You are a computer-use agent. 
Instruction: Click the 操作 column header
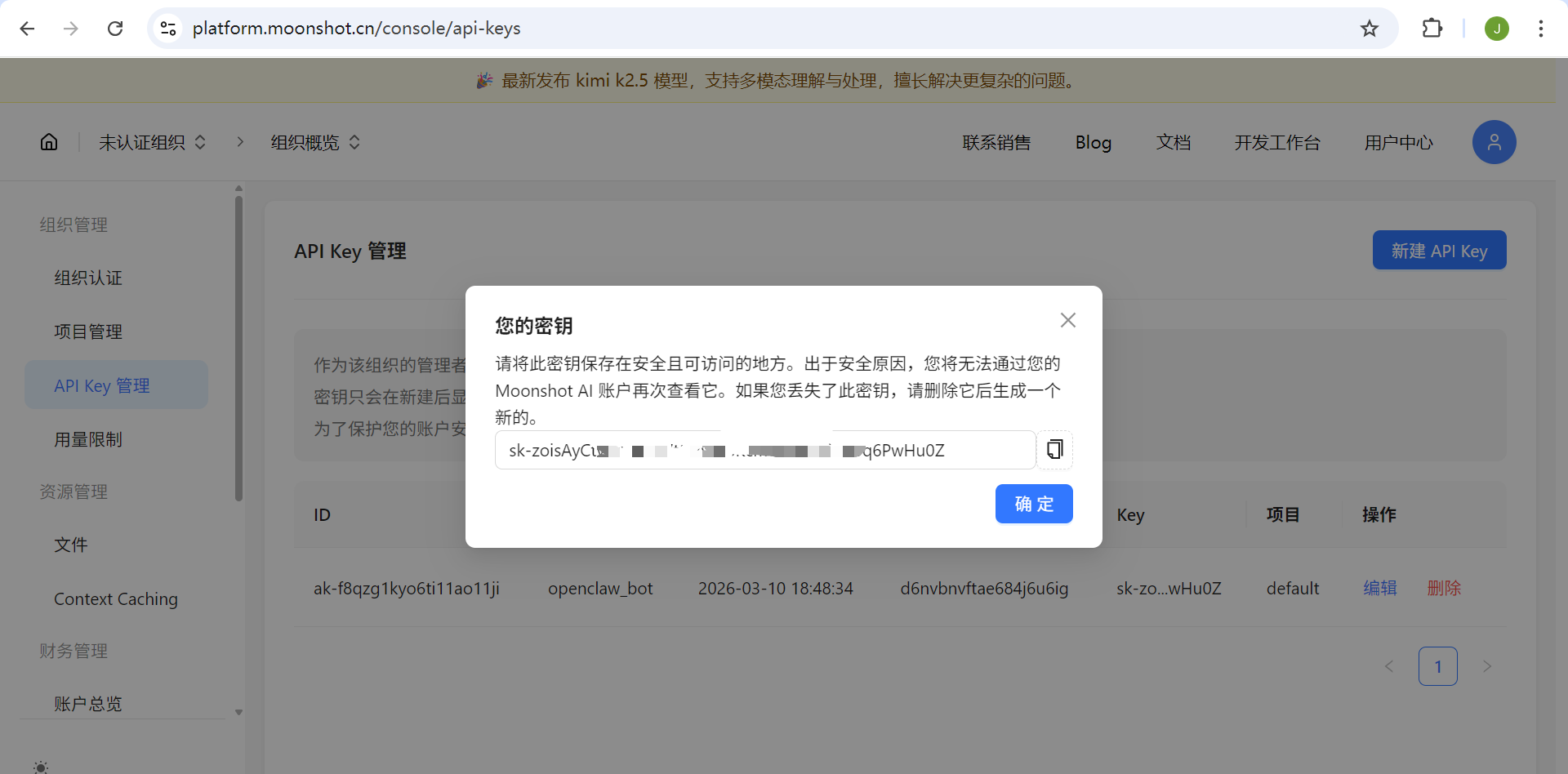(x=1379, y=514)
